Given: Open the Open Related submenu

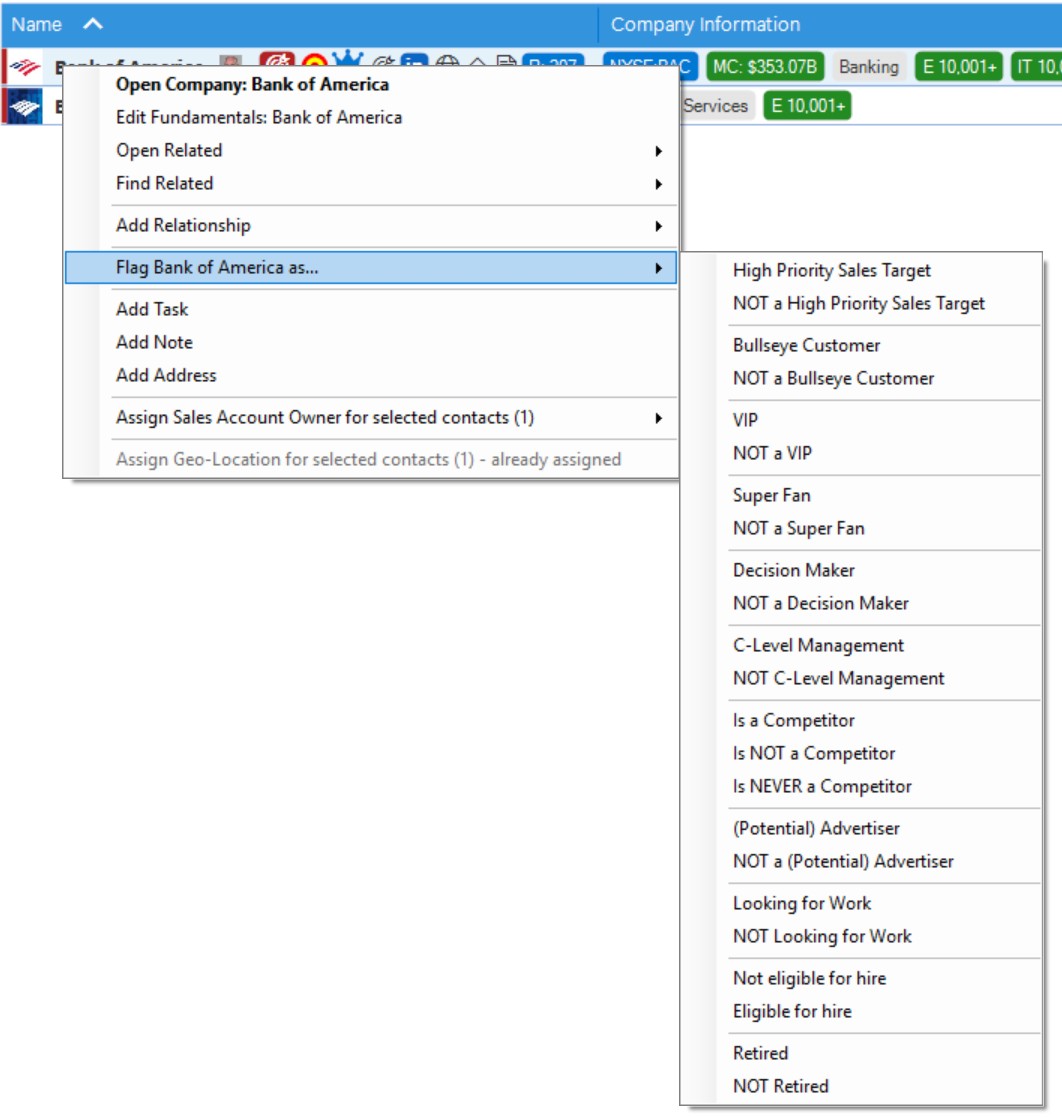Looking at the screenshot, I should pyautogui.click(x=370, y=150).
